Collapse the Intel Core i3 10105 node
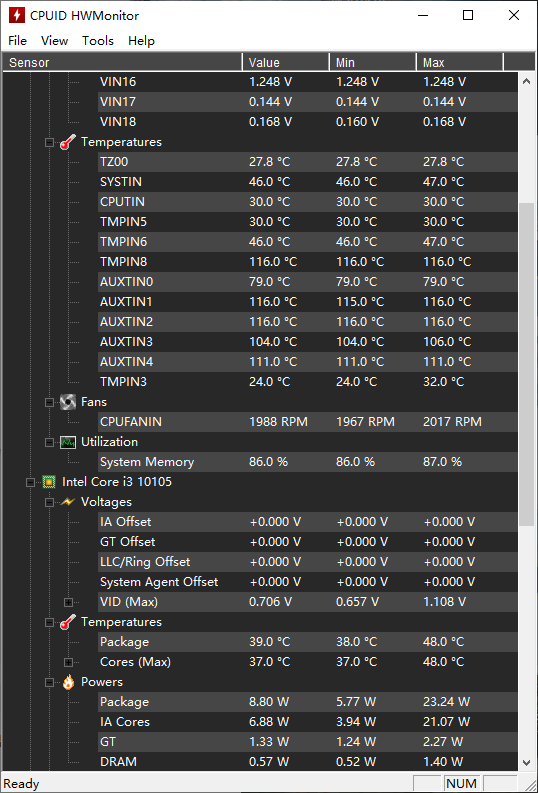Screen dimensions: 538x793 (30, 482)
